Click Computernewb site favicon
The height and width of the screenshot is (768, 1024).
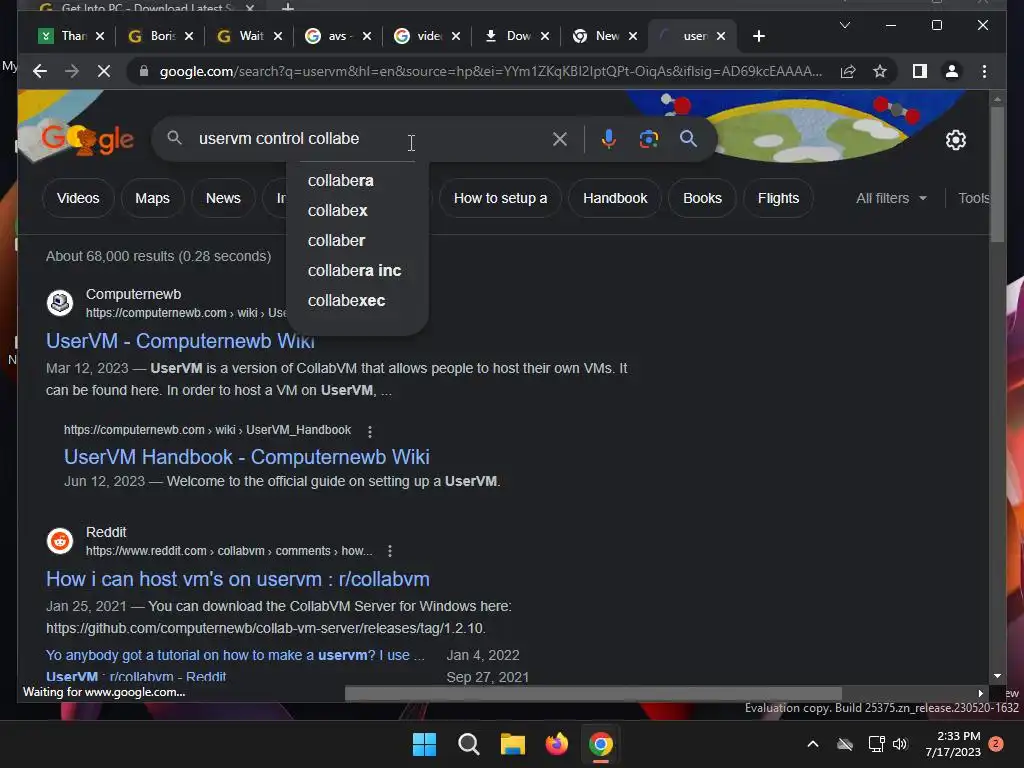[60, 303]
